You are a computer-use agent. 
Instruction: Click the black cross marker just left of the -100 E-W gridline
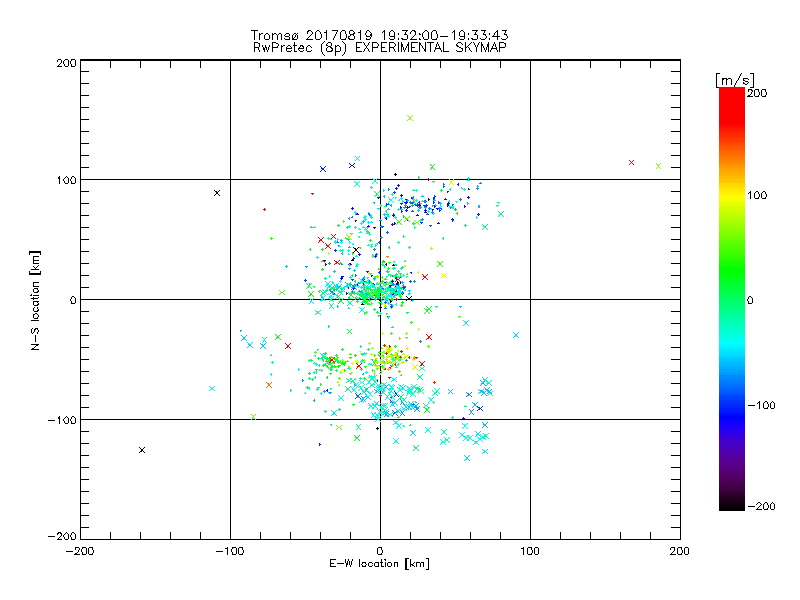217,193
